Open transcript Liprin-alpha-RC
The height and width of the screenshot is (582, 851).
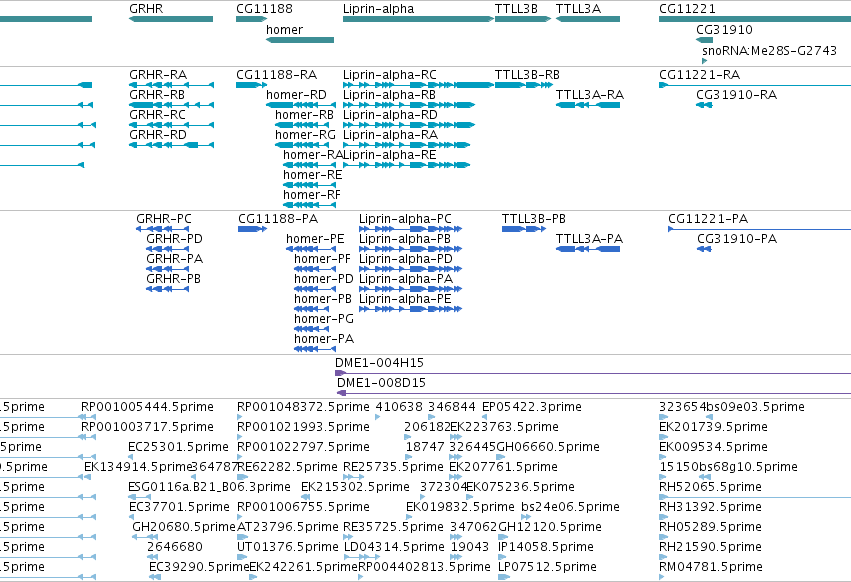pyautogui.click(x=418, y=85)
